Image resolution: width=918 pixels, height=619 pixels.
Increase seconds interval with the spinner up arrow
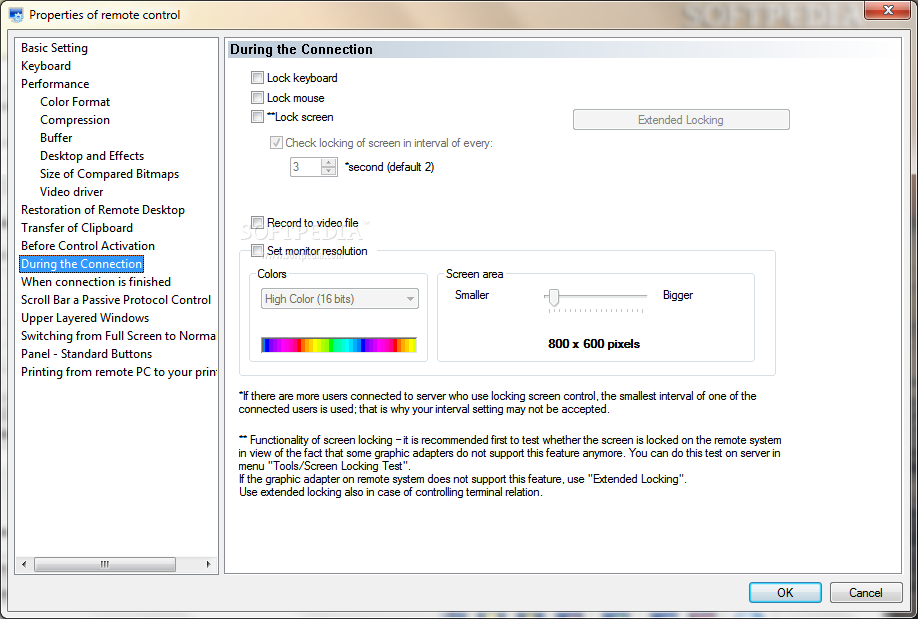click(329, 163)
